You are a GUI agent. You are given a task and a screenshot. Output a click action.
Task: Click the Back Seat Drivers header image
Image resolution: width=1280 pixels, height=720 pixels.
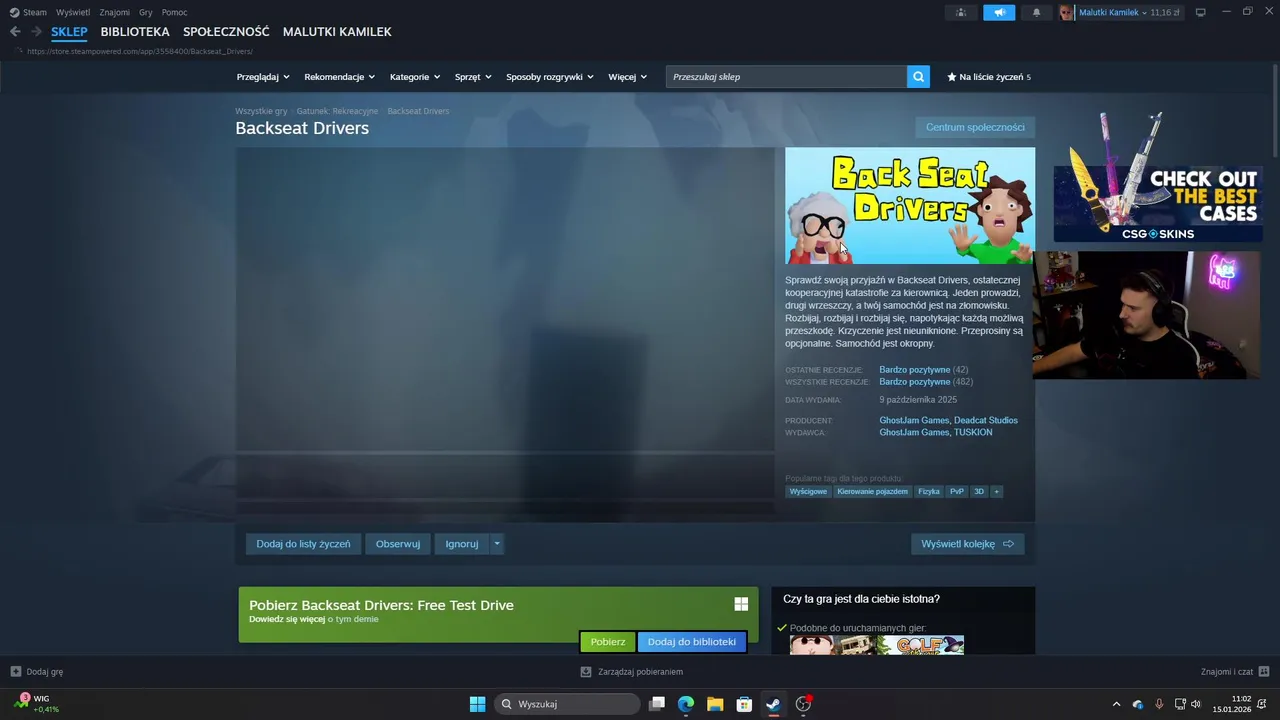[x=910, y=206]
